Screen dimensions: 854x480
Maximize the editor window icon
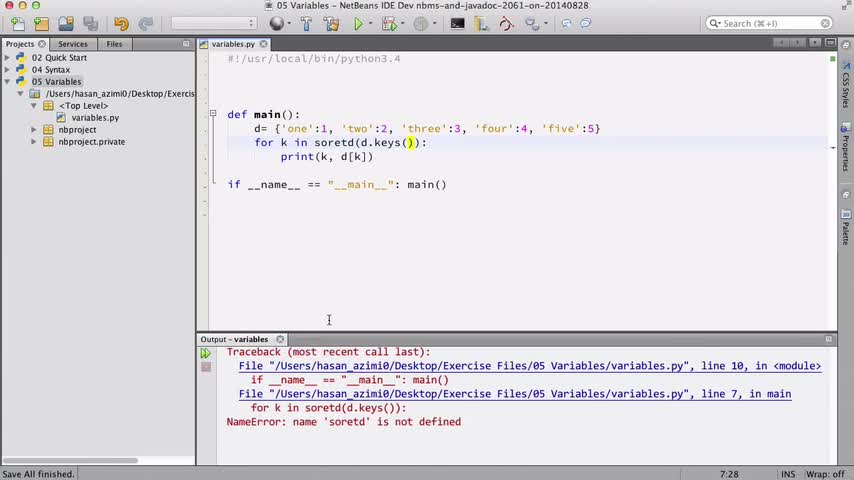(x=830, y=42)
